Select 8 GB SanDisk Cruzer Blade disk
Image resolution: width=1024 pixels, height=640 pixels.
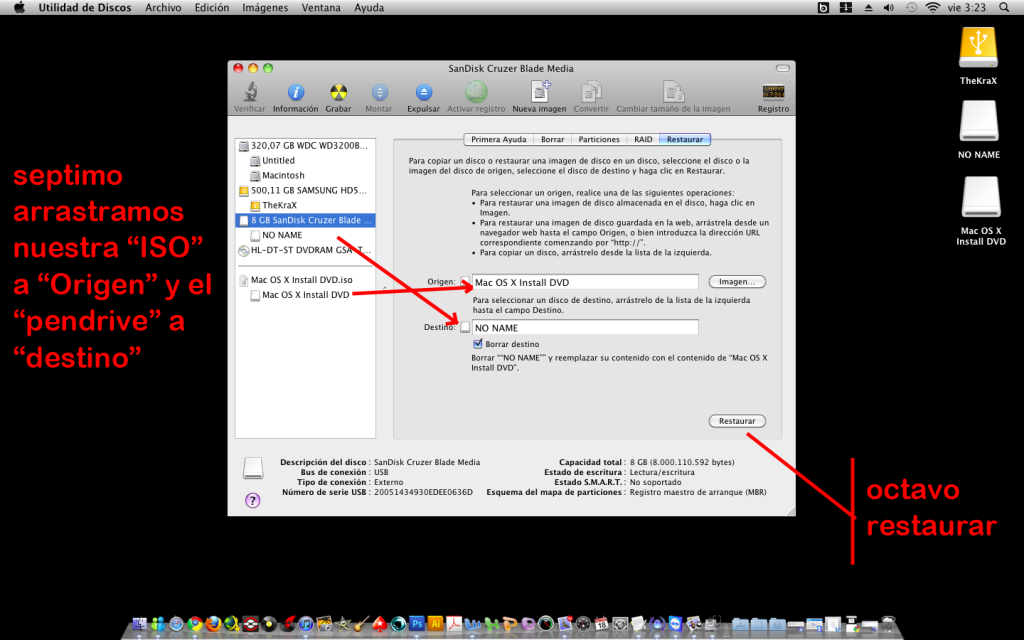(x=305, y=220)
